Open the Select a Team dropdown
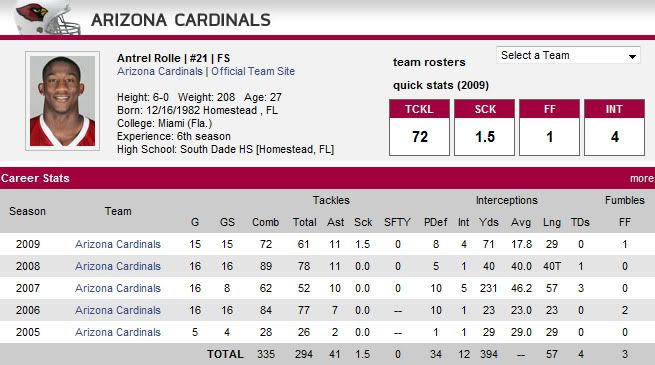This screenshot has height=365, width=655. pyautogui.click(x=568, y=55)
